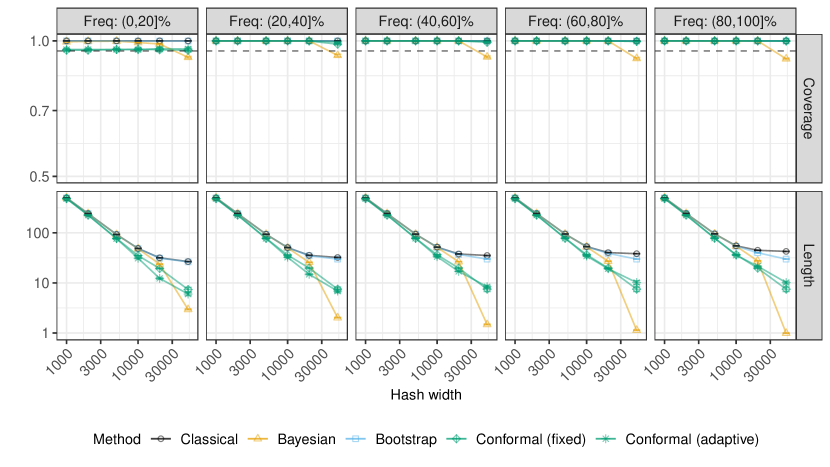Click the Conformal (fixed) legend marker
This screenshot has height=467, width=830.
(463, 439)
